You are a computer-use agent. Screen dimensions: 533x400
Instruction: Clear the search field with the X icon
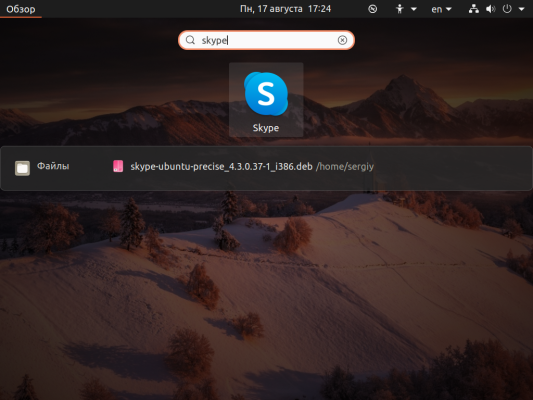(342, 40)
